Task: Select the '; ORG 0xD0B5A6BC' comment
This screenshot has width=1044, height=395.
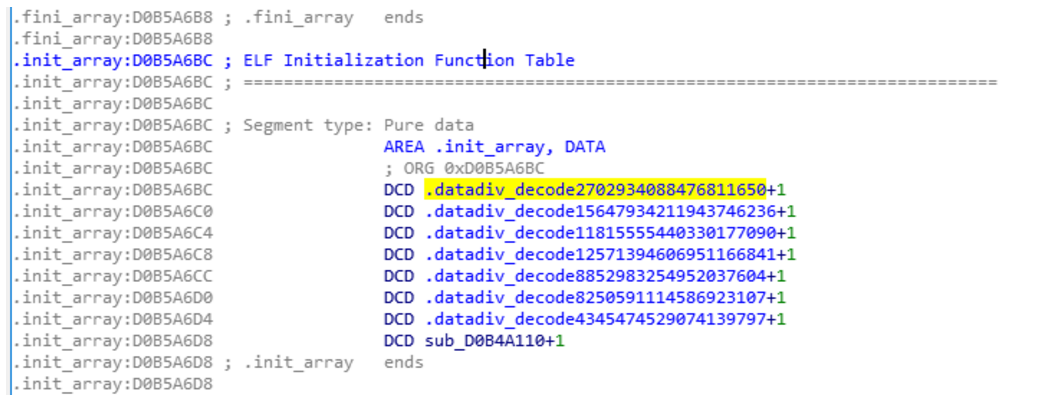Action: 464,169
